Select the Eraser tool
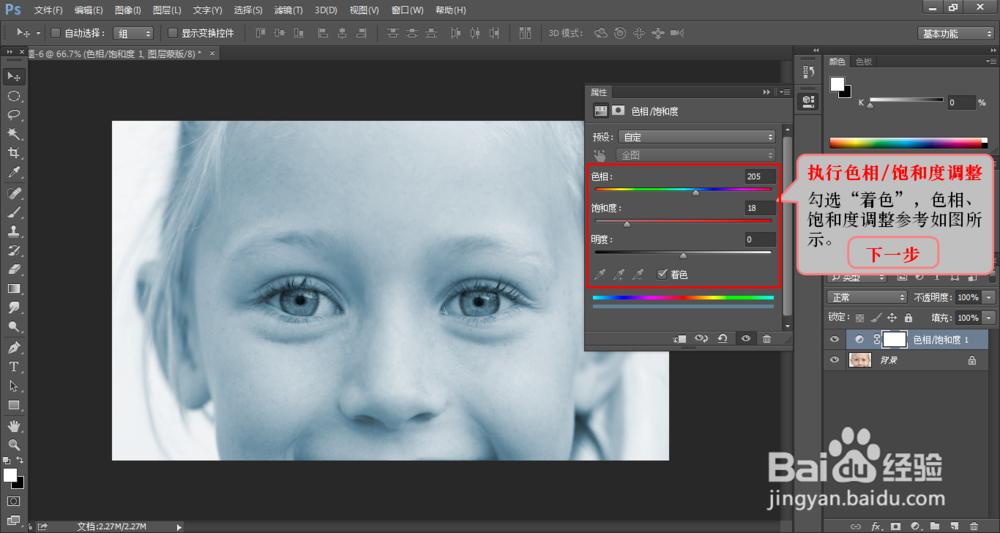Screen dimensions: 1000x533 click(13, 270)
